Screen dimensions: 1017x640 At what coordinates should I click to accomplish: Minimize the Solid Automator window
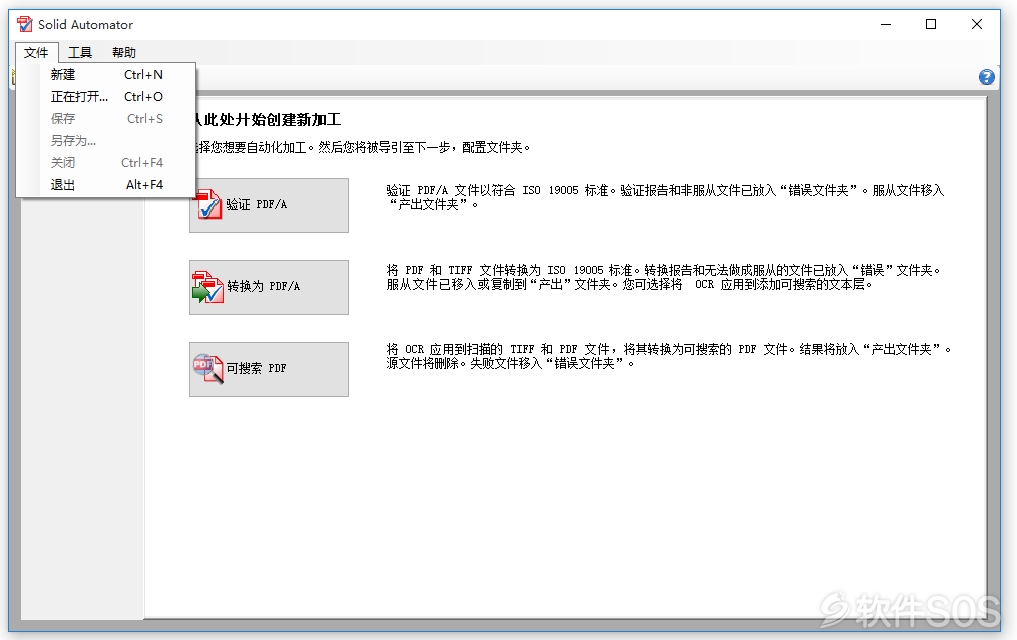click(x=885, y=25)
